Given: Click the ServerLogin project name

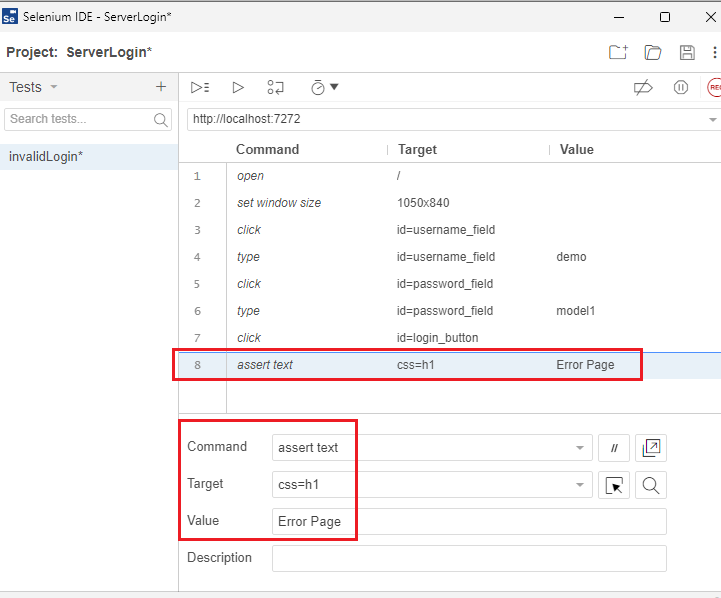Looking at the screenshot, I should (x=109, y=52).
